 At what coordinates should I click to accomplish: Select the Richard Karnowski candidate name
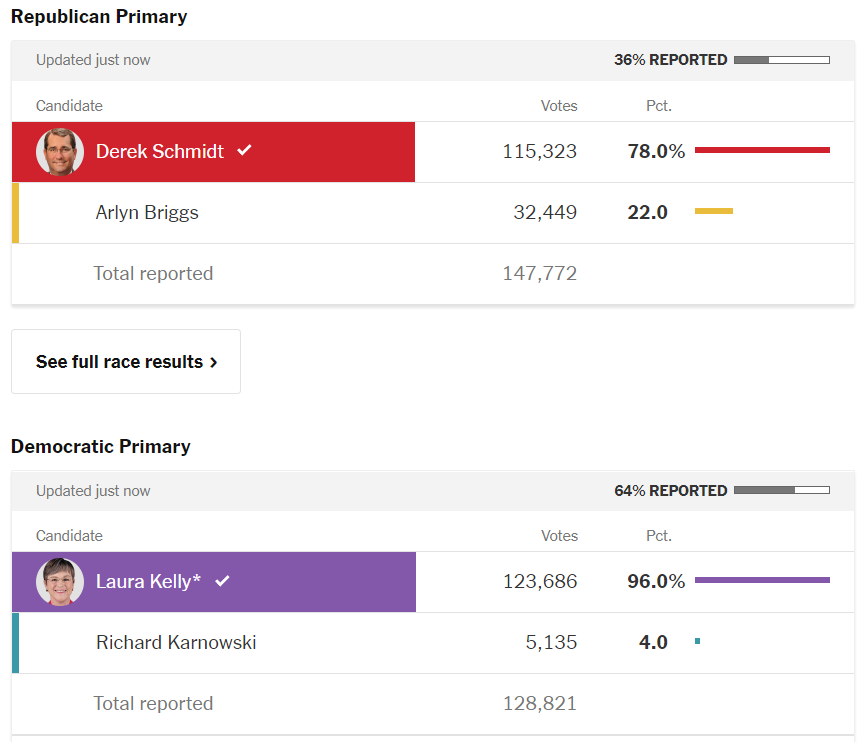[x=176, y=642]
